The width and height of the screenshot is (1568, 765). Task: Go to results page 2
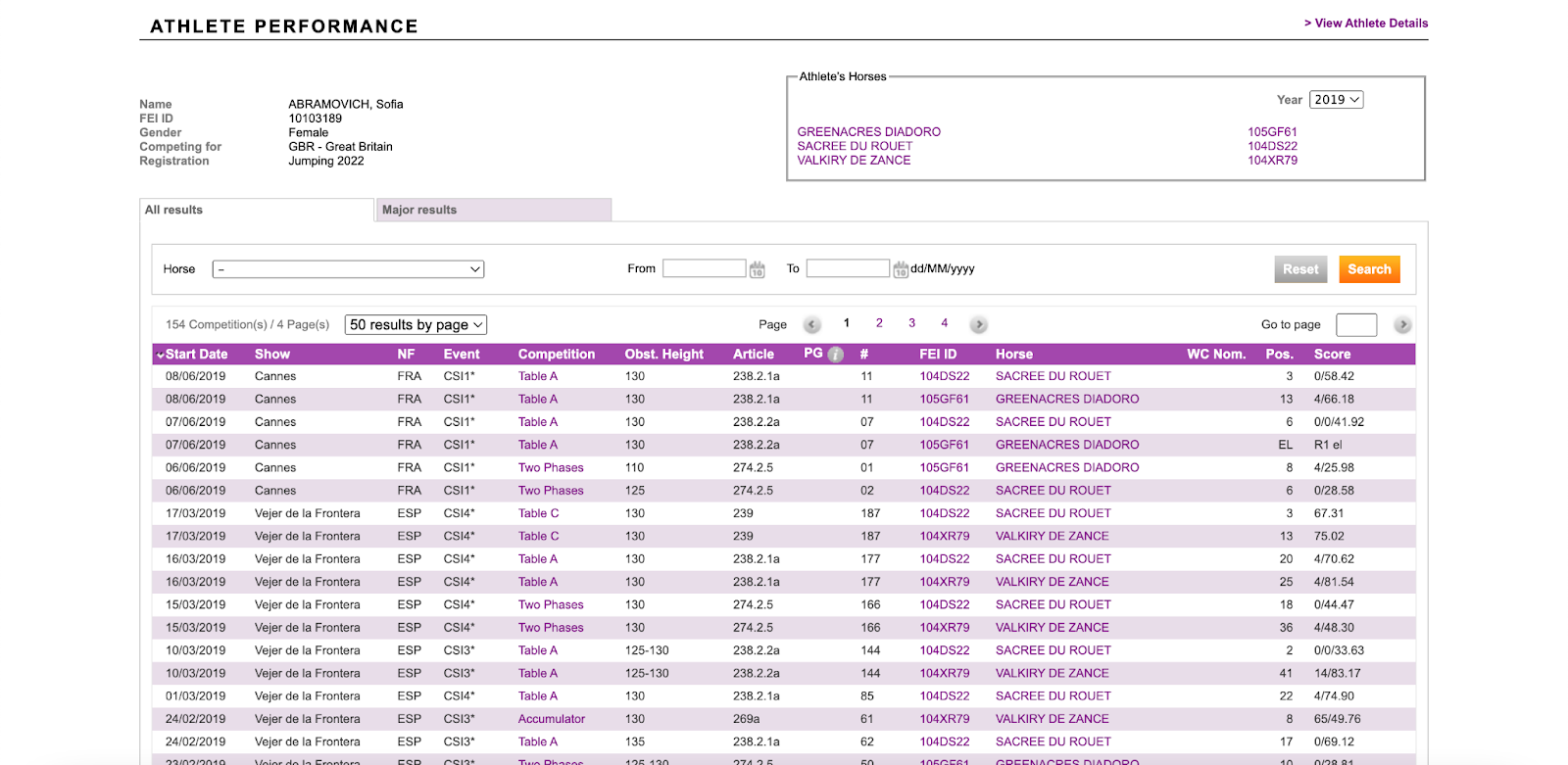click(x=879, y=323)
